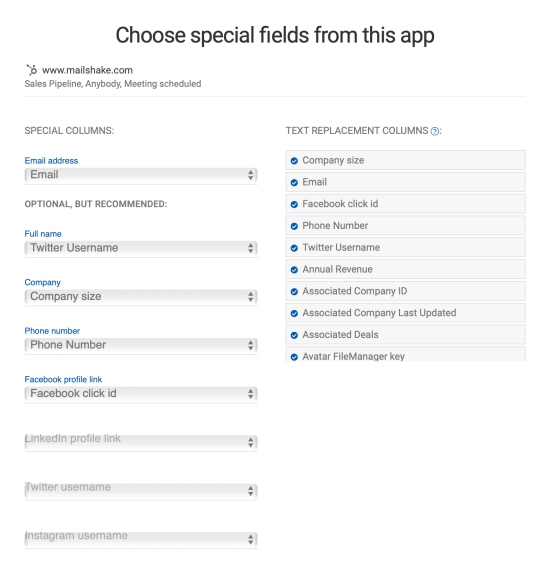This screenshot has height=568, width=547.
Task: Toggle the Annual Revenue check icon
Action: pos(294,270)
